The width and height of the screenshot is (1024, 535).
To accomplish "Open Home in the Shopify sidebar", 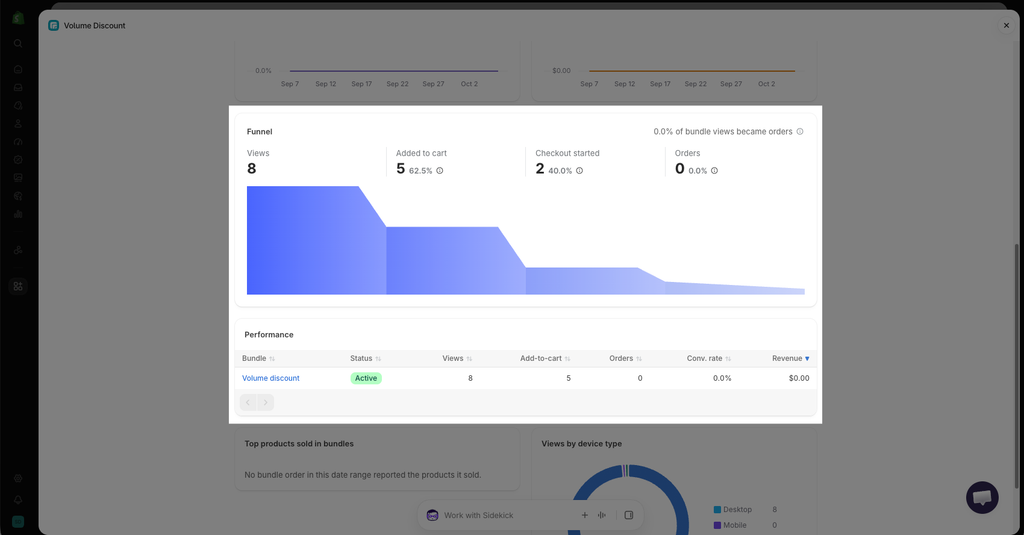I will coord(18,69).
